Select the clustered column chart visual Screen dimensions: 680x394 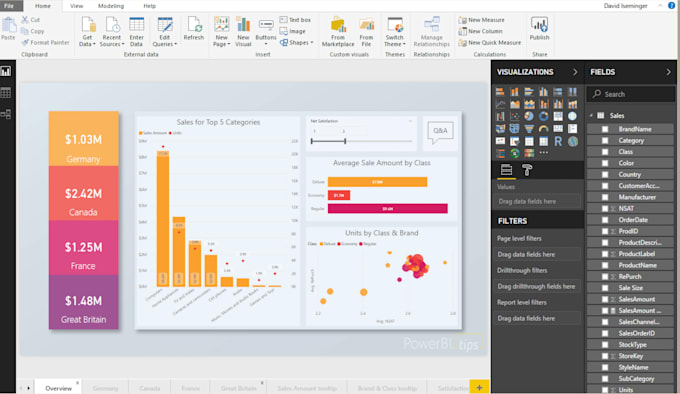(x=543, y=91)
